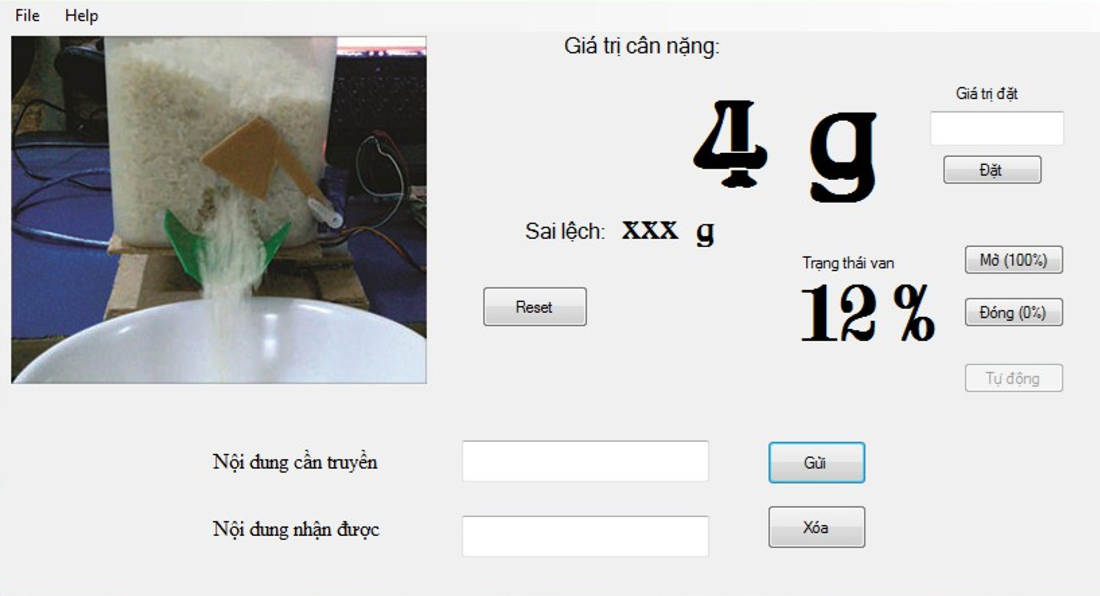1100x596 pixels.
Task: Click the Reset button
Action: point(535,307)
